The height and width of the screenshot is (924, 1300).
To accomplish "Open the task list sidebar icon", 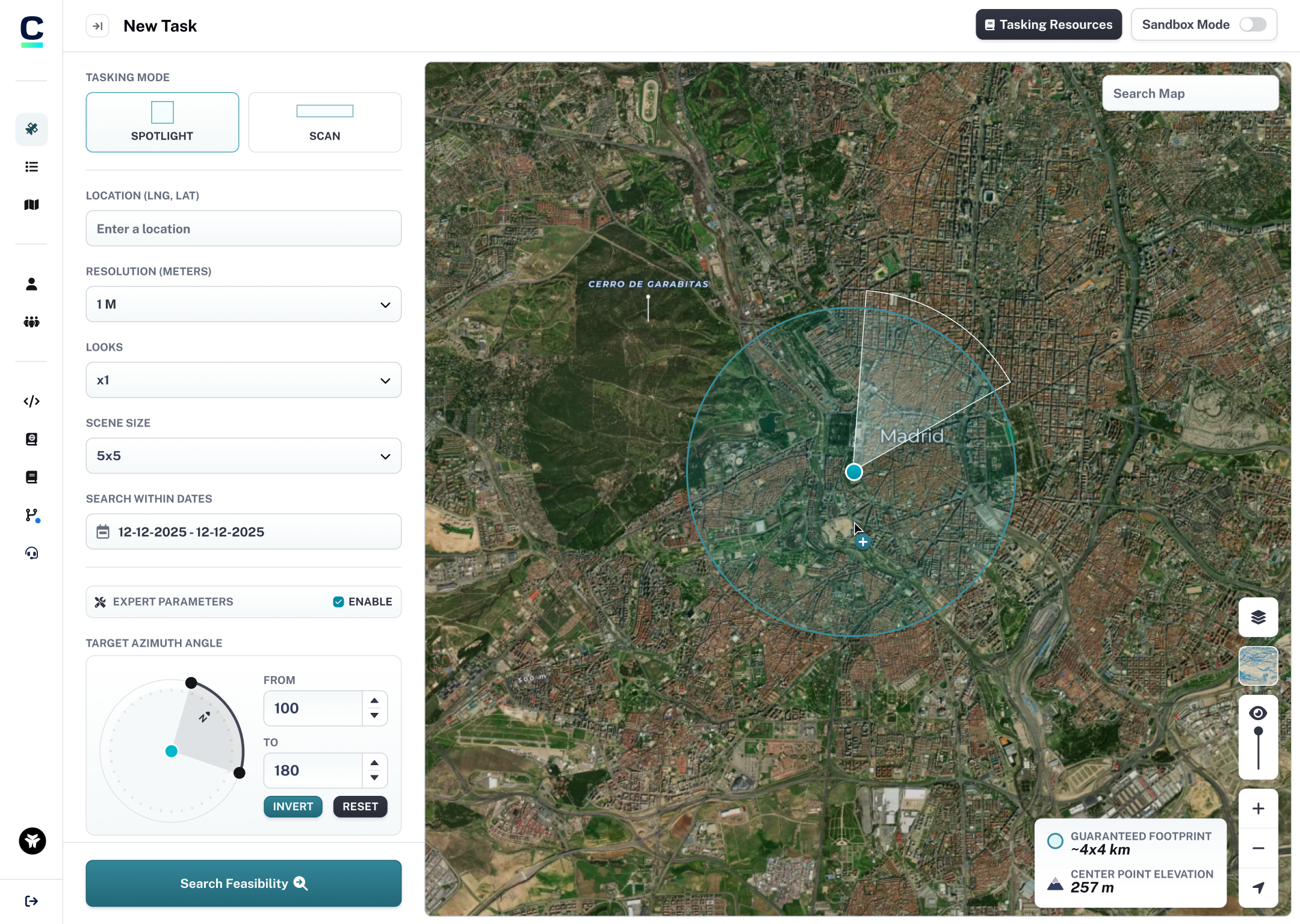I will coord(31,167).
